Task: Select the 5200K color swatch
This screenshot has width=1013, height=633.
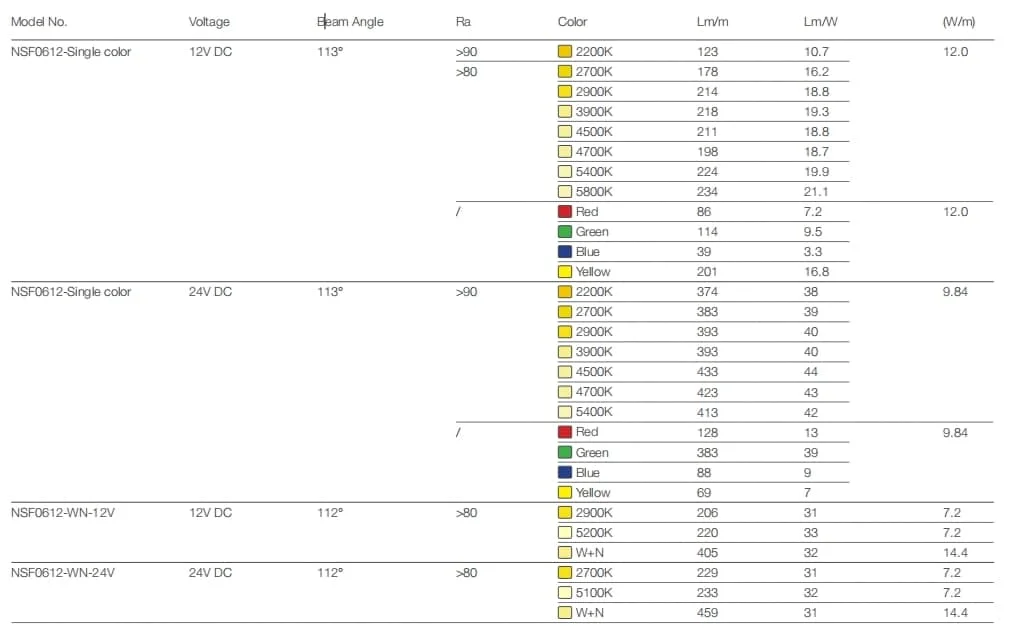Action: pos(565,533)
